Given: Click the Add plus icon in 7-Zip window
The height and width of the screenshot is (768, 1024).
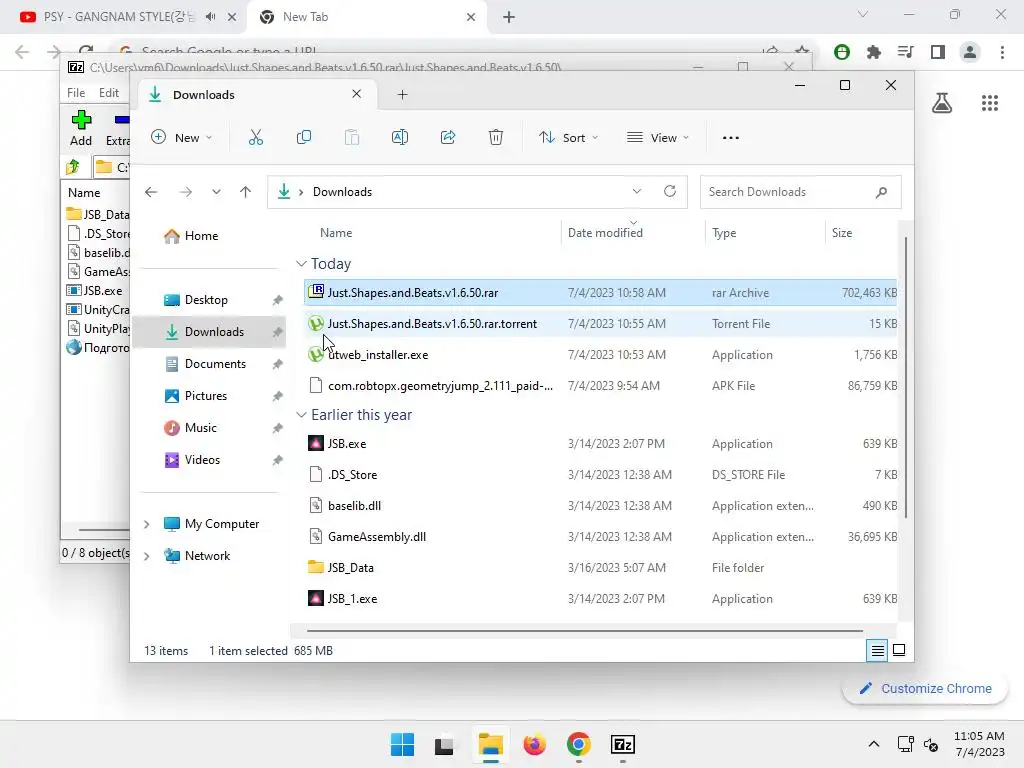Looking at the screenshot, I should coord(81,120).
